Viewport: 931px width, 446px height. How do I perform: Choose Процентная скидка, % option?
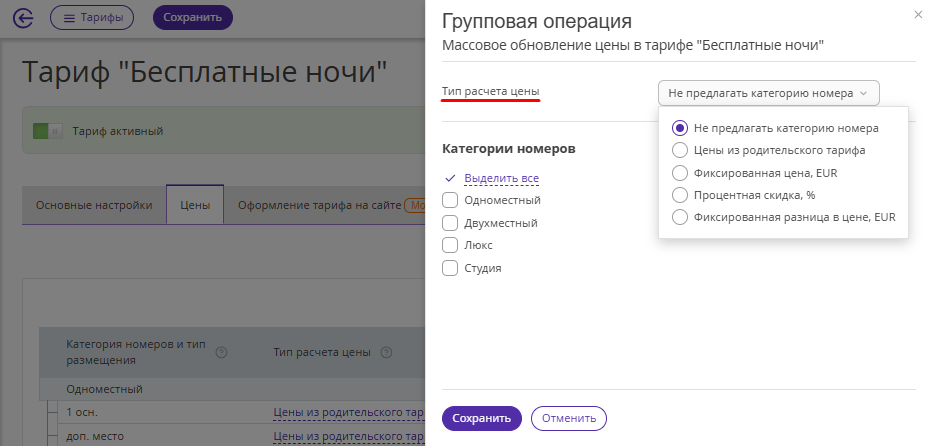(679, 195)
